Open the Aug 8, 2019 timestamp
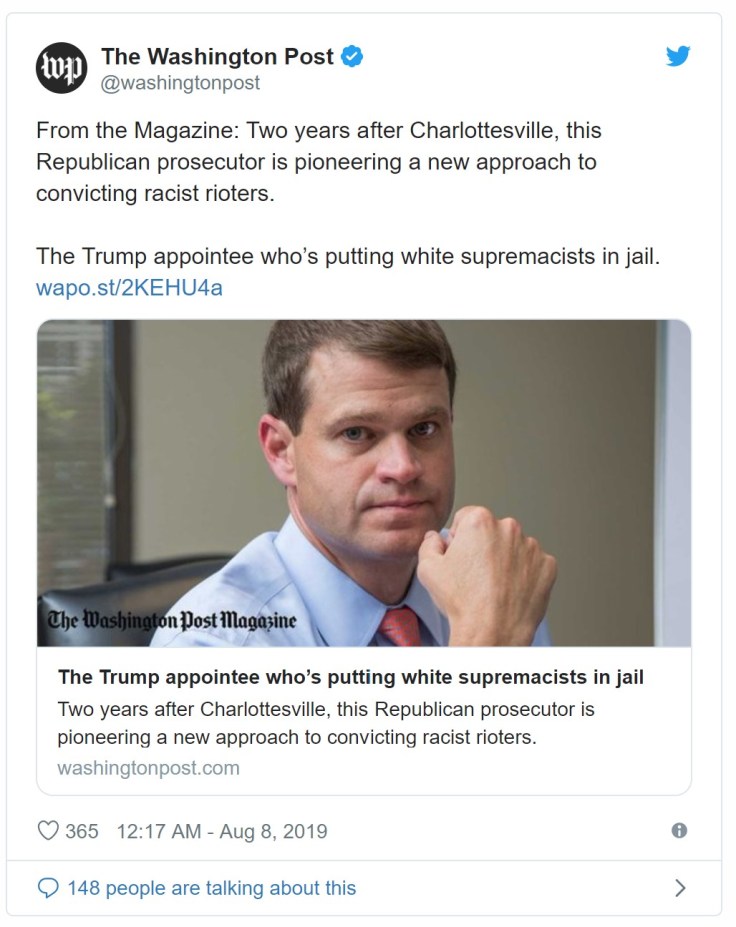 tap(222, 831)
